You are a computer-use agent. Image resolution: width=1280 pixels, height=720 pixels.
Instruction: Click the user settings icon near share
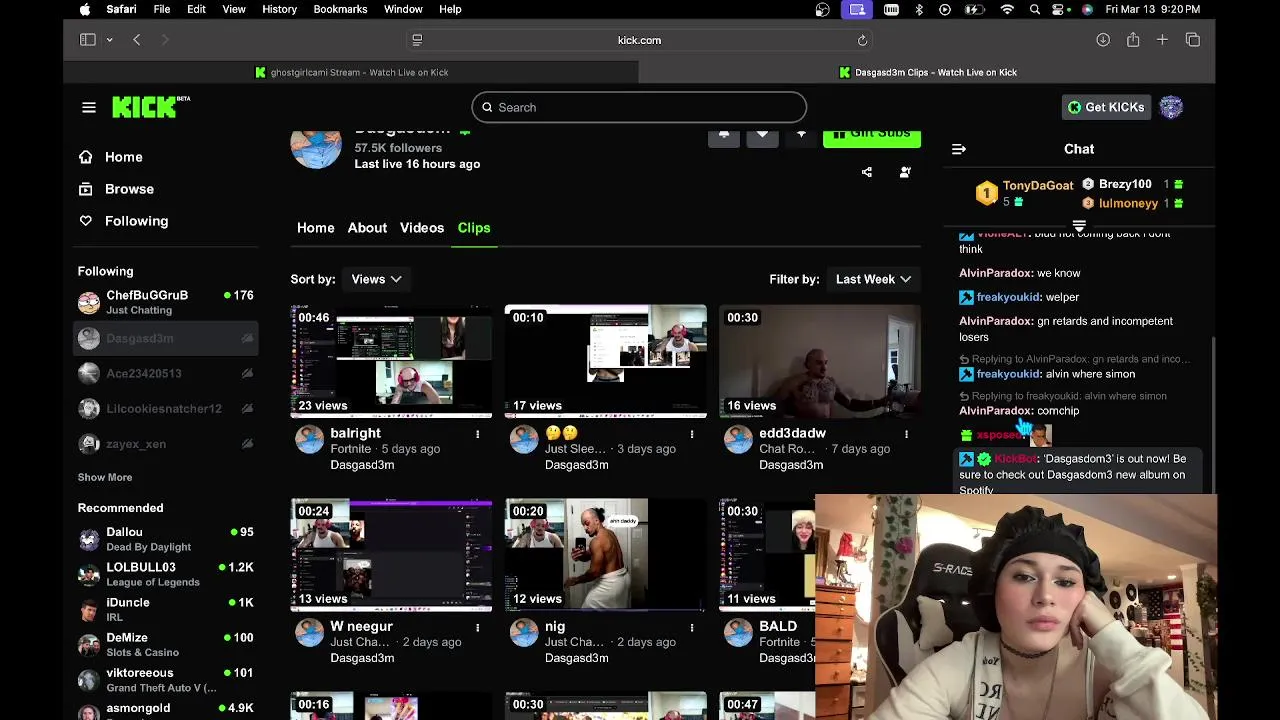click(x=905, y=172)
